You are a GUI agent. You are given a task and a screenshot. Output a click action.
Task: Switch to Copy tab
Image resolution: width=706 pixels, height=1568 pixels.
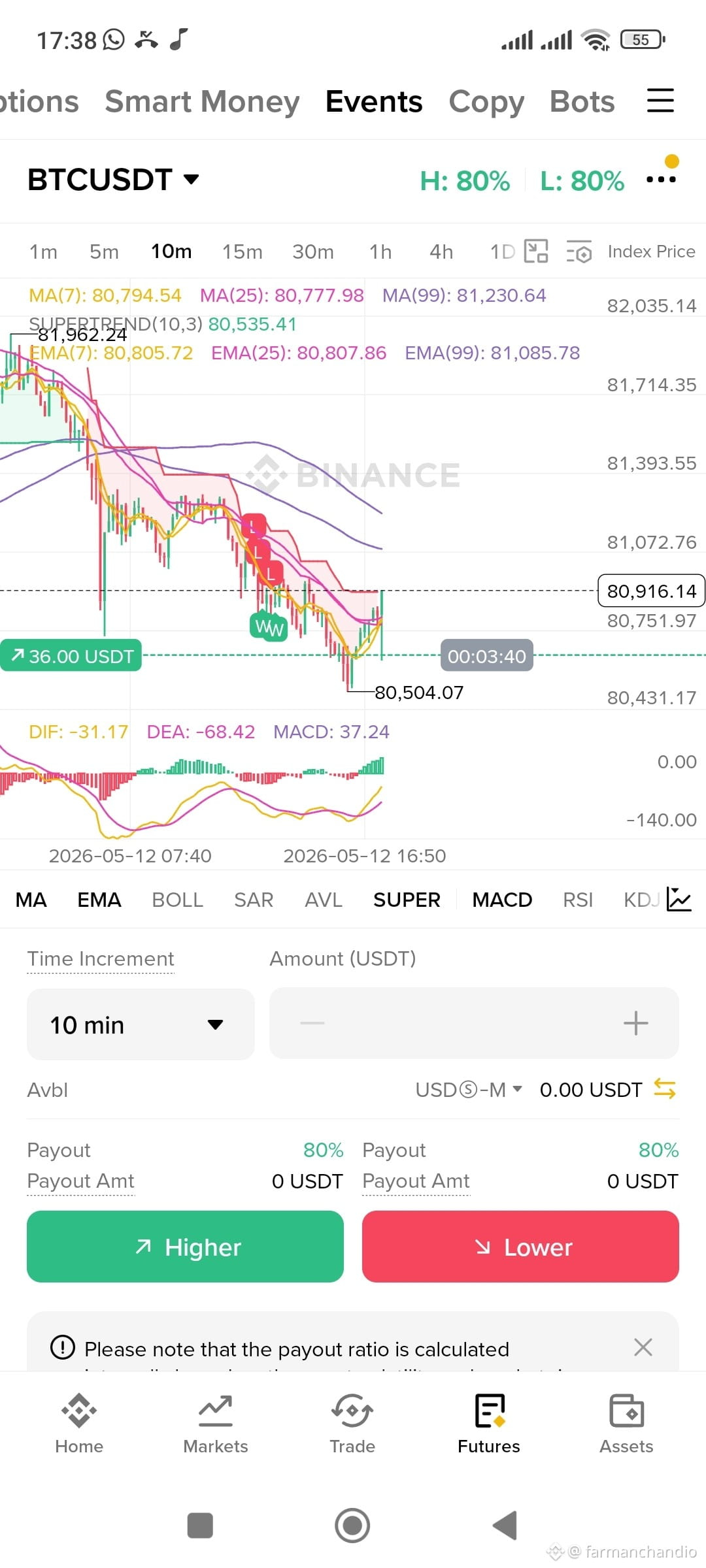[486, 102]
